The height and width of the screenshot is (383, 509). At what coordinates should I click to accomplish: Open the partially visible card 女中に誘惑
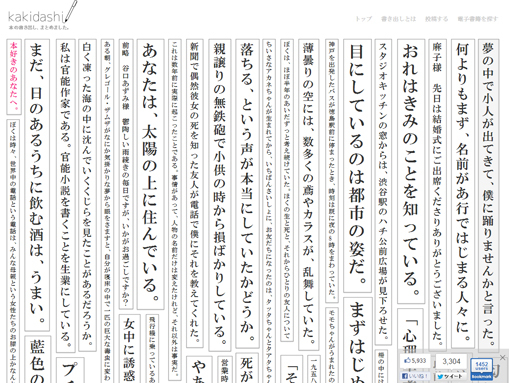click(129, 348)
